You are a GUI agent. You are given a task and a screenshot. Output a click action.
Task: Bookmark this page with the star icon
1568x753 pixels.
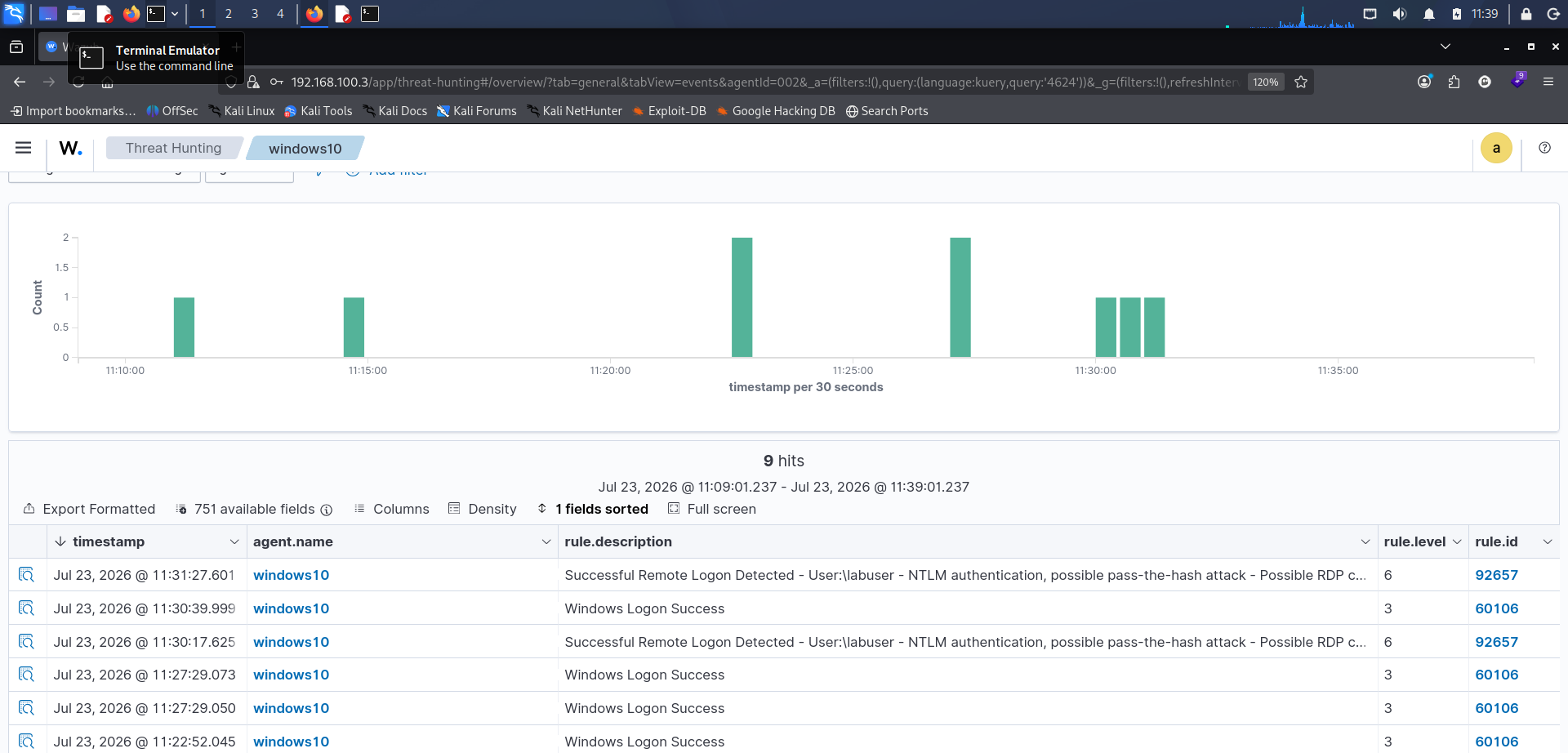[1301, 82]
